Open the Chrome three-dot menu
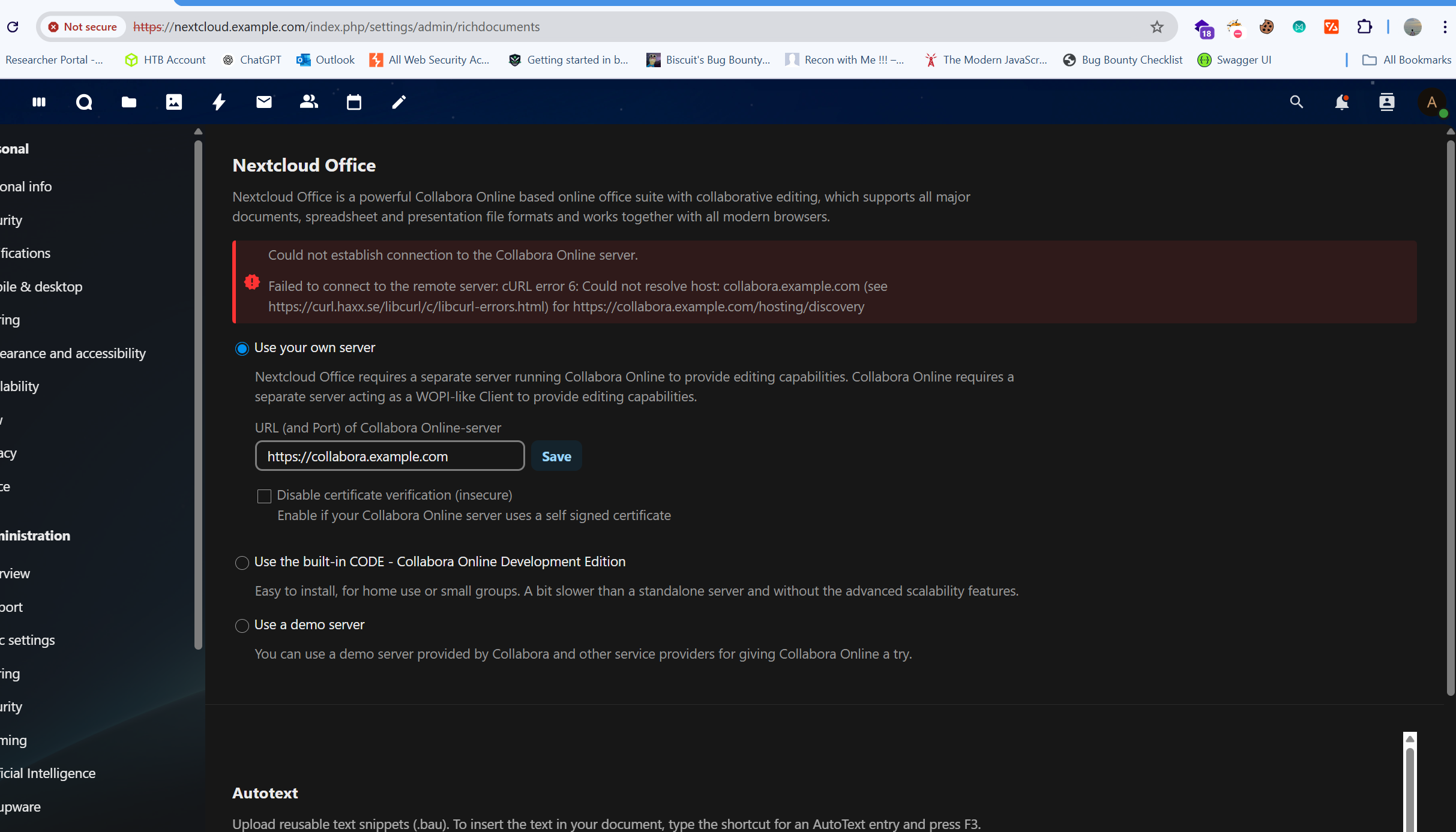The width and height of the screenshot is (1456, 832). click(x=1445, y=27)
